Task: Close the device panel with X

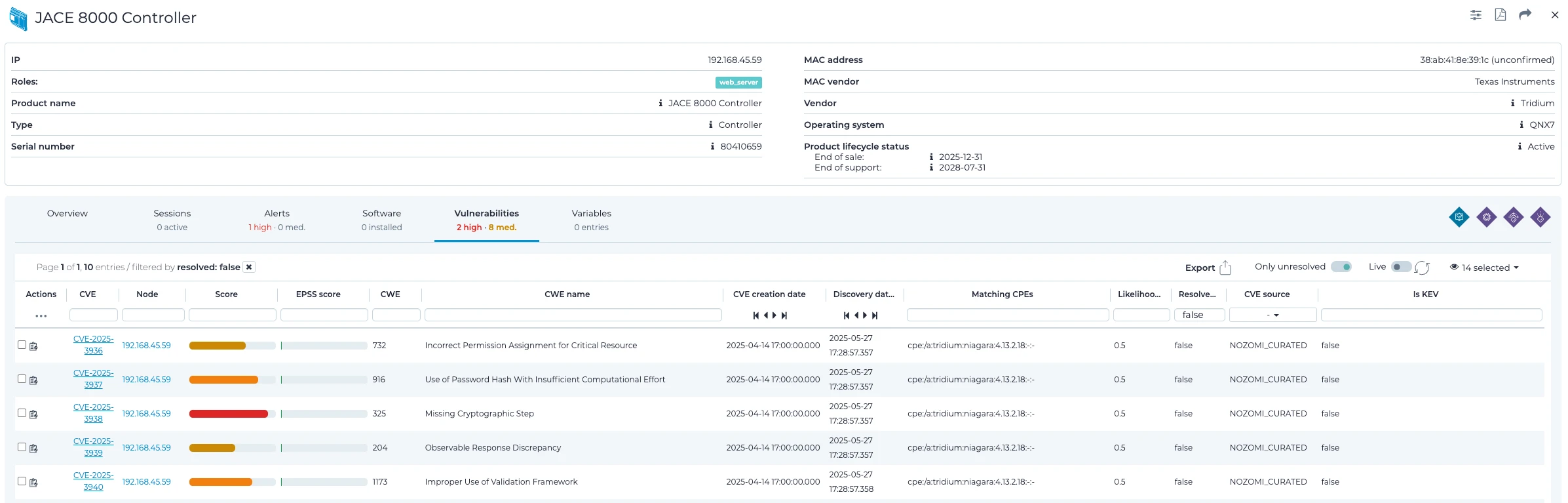Action: coord(1555,14)
